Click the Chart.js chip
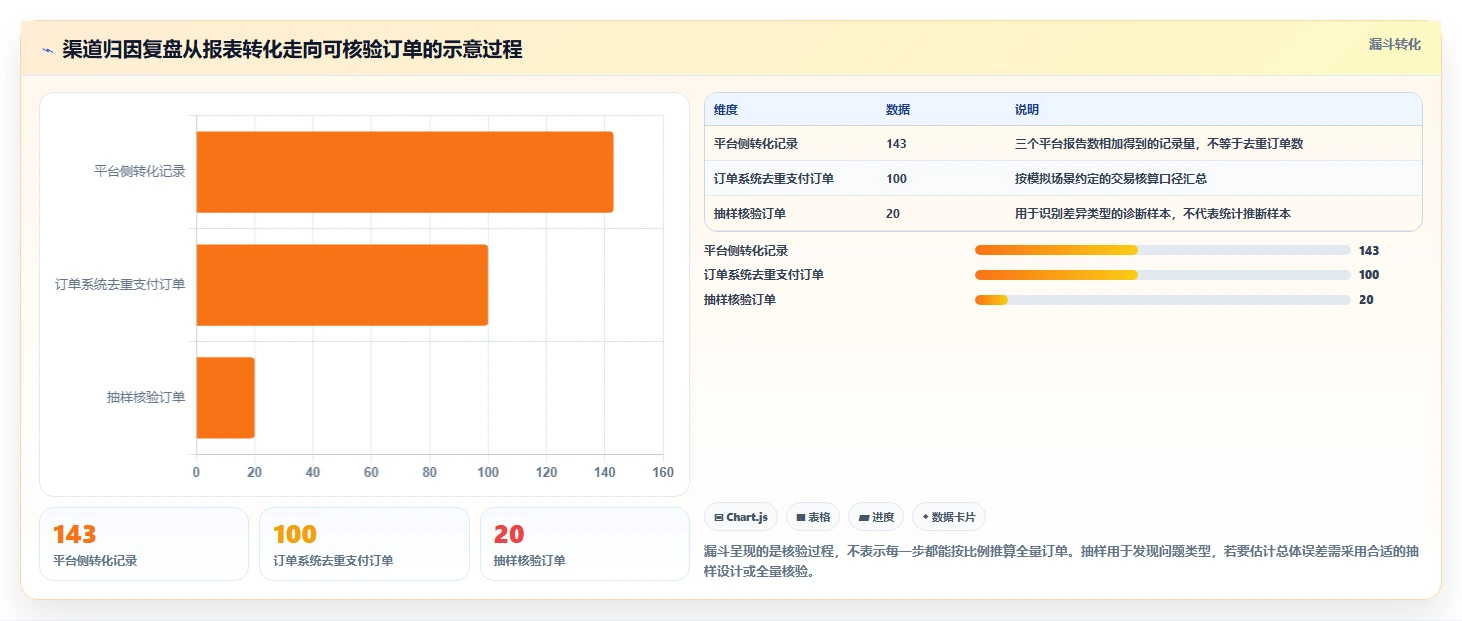Screen dimensions: 1462x621 click(741, 517)
